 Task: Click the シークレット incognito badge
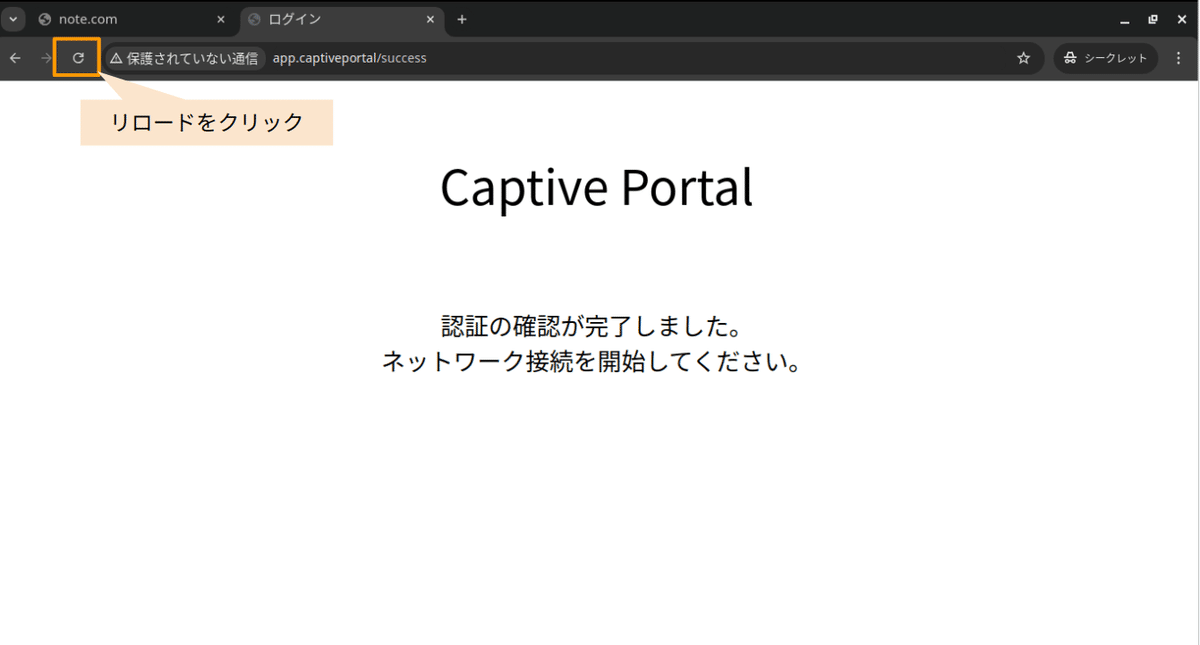[1105, 58]
